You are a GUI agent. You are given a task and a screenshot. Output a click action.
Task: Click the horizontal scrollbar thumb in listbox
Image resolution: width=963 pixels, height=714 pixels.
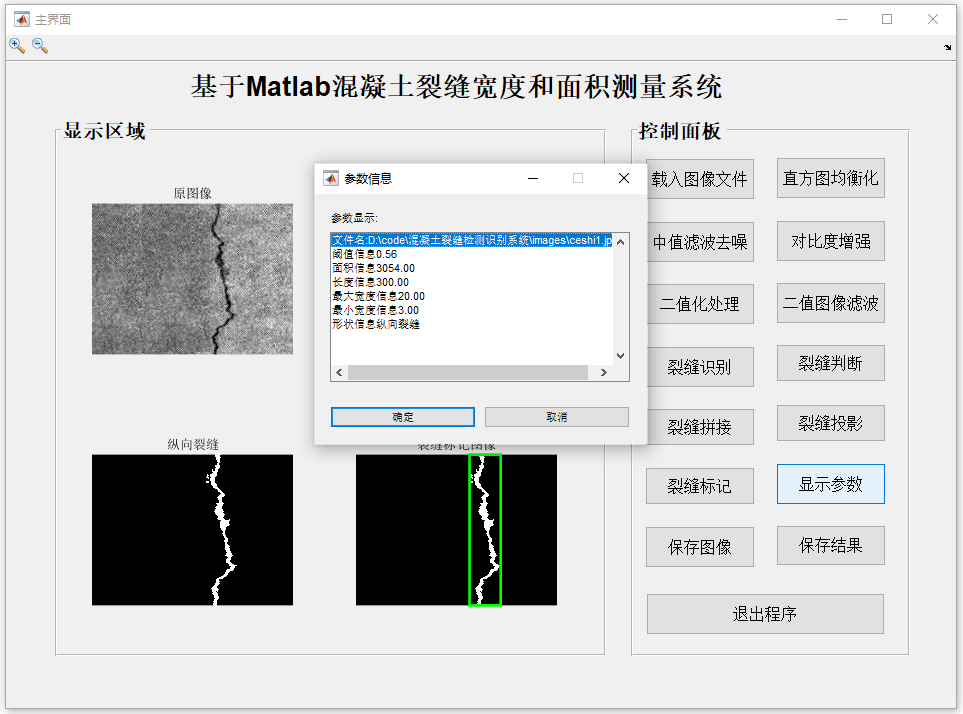[x=468, y=373]
